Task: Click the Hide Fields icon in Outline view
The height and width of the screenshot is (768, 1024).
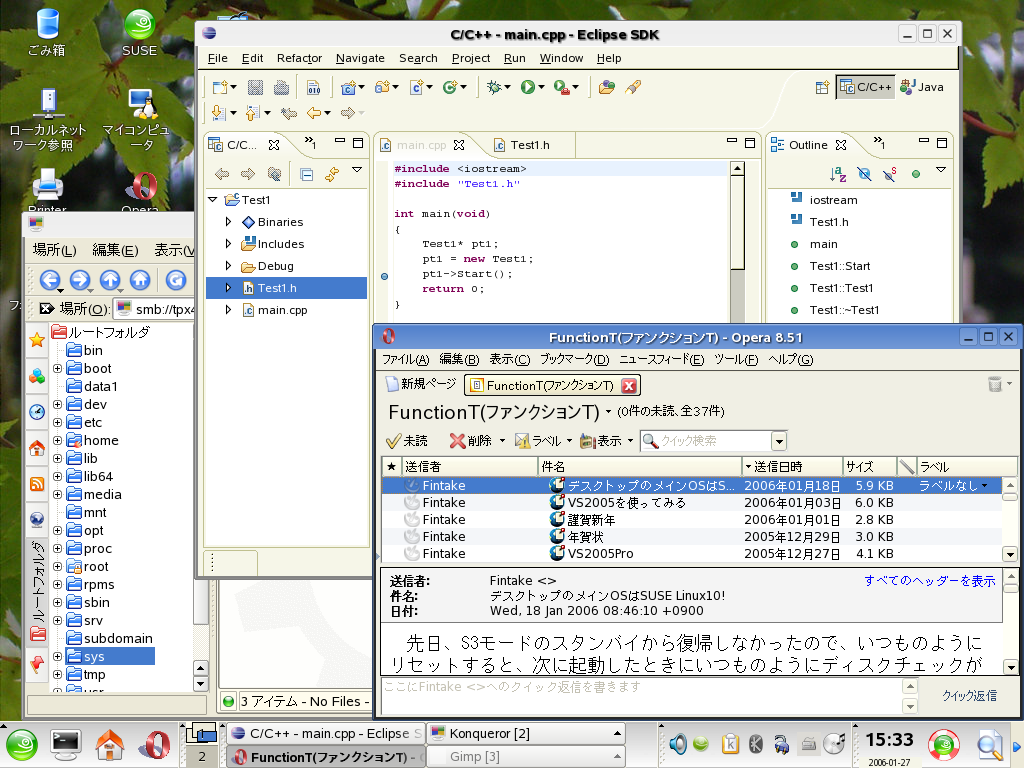Action: 864,174
